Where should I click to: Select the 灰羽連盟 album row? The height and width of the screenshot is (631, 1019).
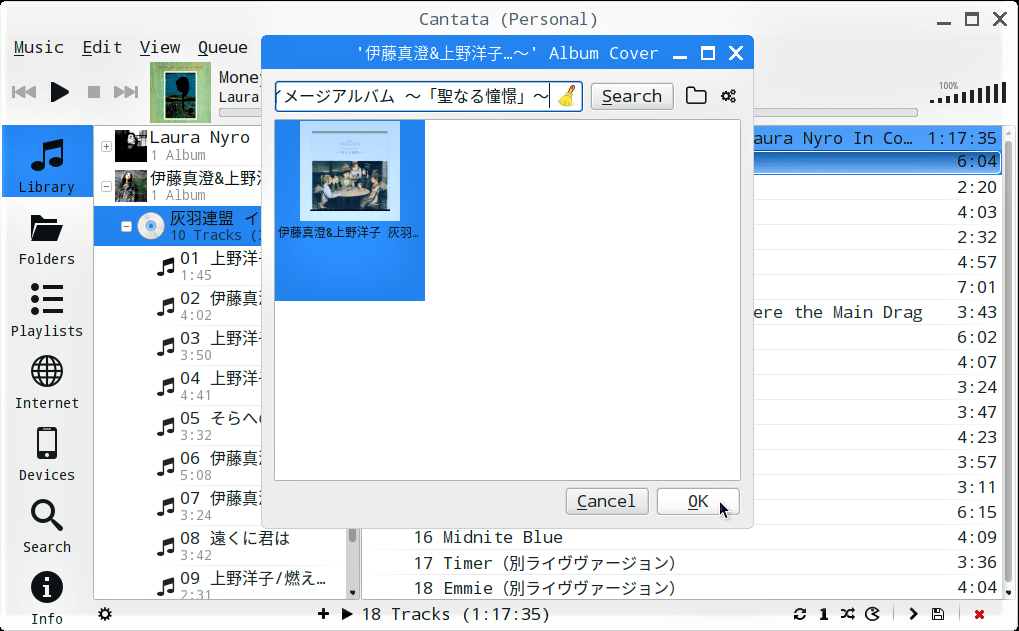177,226
